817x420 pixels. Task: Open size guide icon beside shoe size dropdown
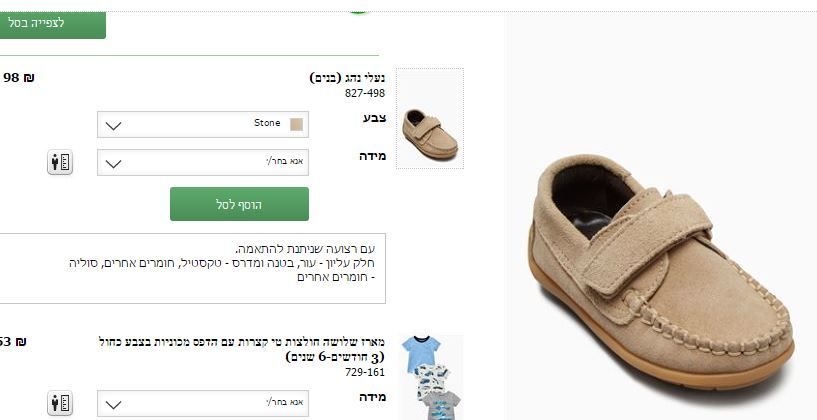pyautogui.click(x=60, y=163)
